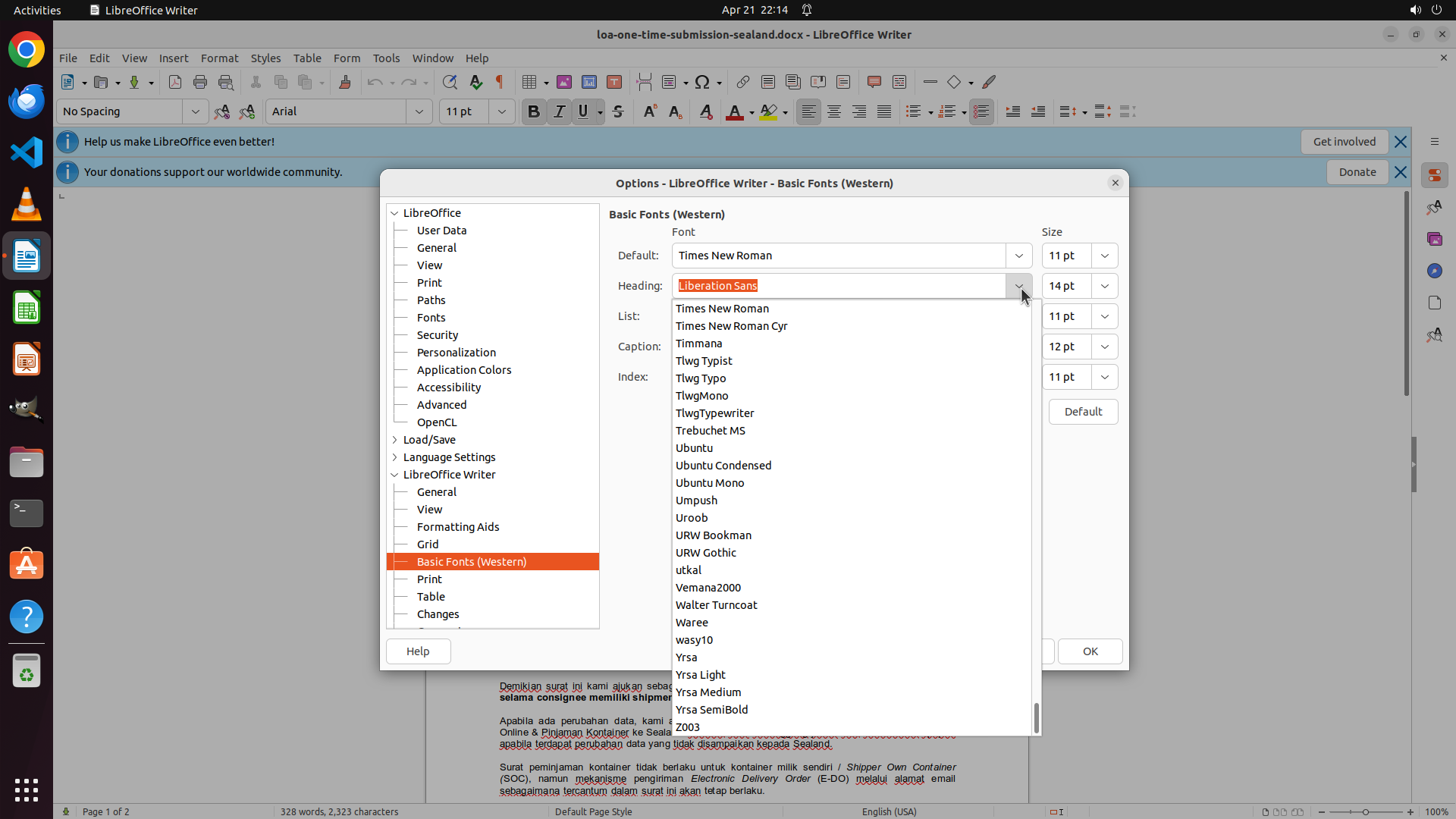Toggle Italic formatting
This screenshot has height=819, width=1456.
tap(560, 111)
